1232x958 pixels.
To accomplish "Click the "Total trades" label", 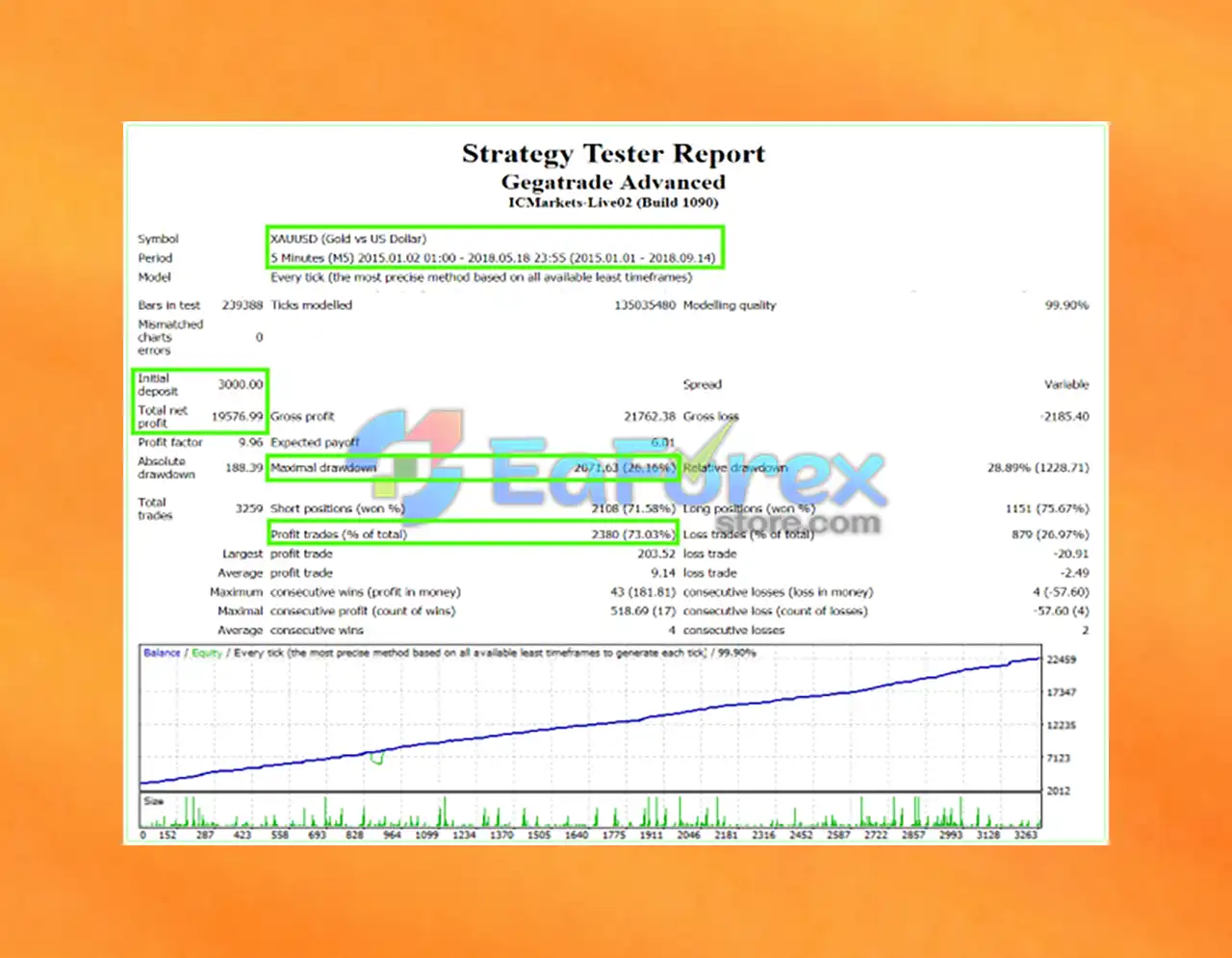I will (155, 509).
